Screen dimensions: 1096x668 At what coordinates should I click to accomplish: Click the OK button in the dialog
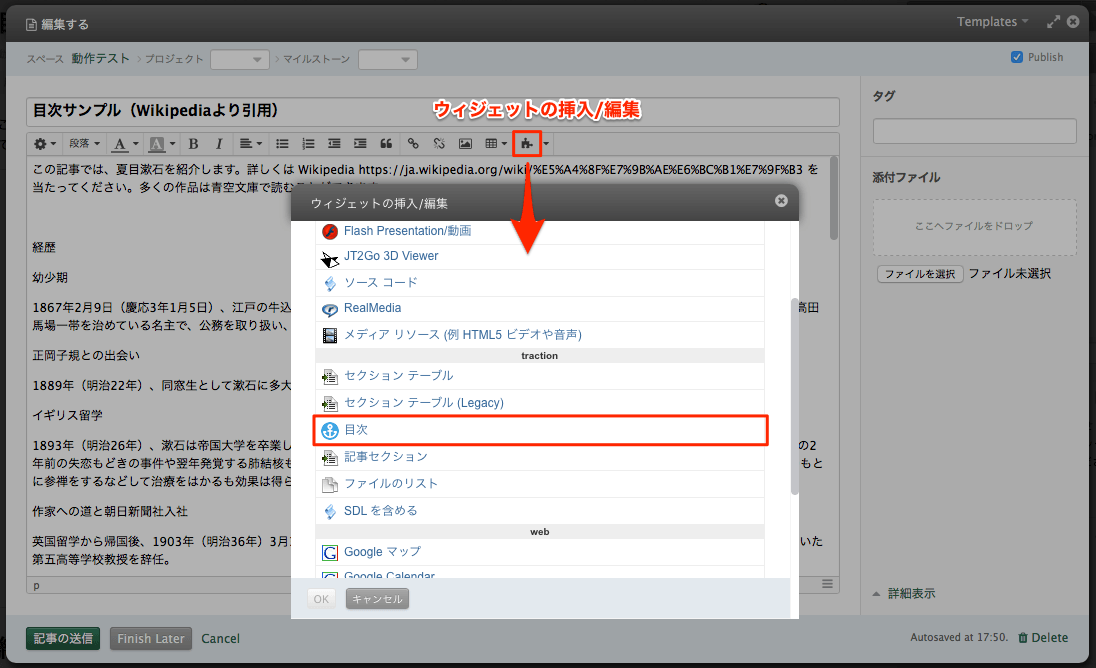(322, 599)
